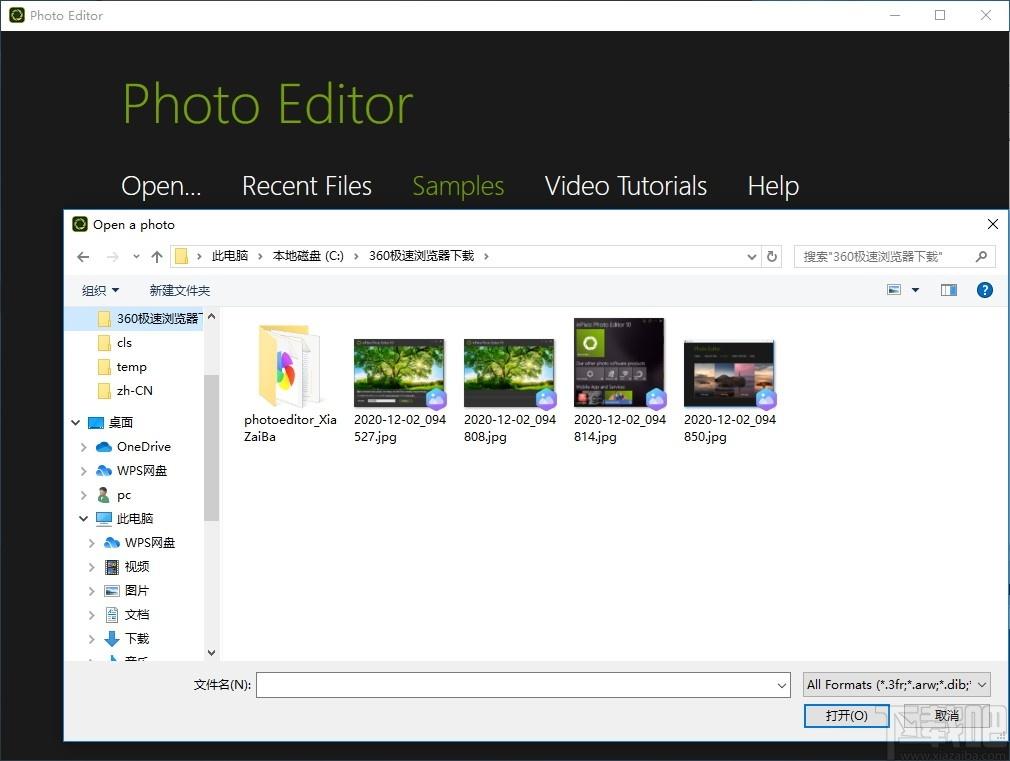Click the Open a photo dialog icon
This screenshot has height=761, width=1010.
(80, 224)
